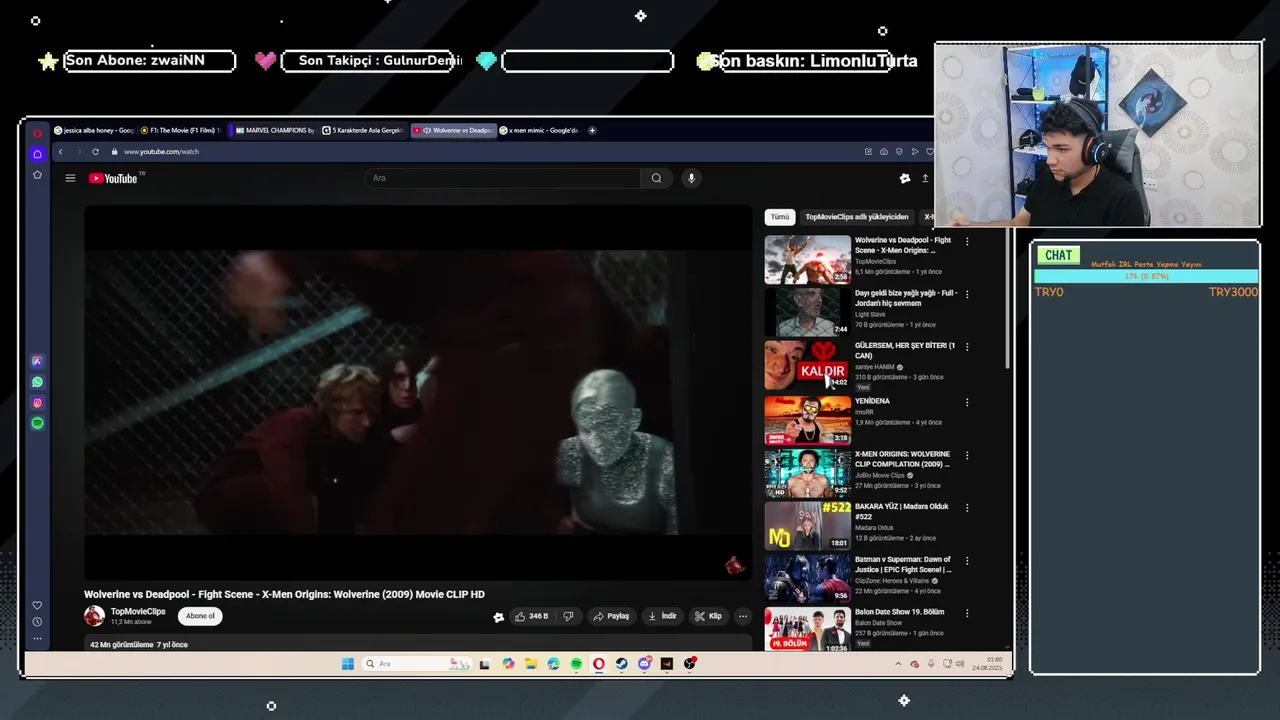Open GÜLERSEM, HER ŞEY BİTER video thumbnail

click(x=808, y=365)
